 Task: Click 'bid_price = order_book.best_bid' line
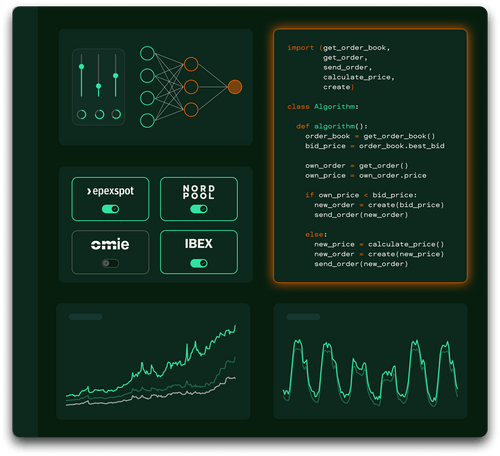coord(375,146)
